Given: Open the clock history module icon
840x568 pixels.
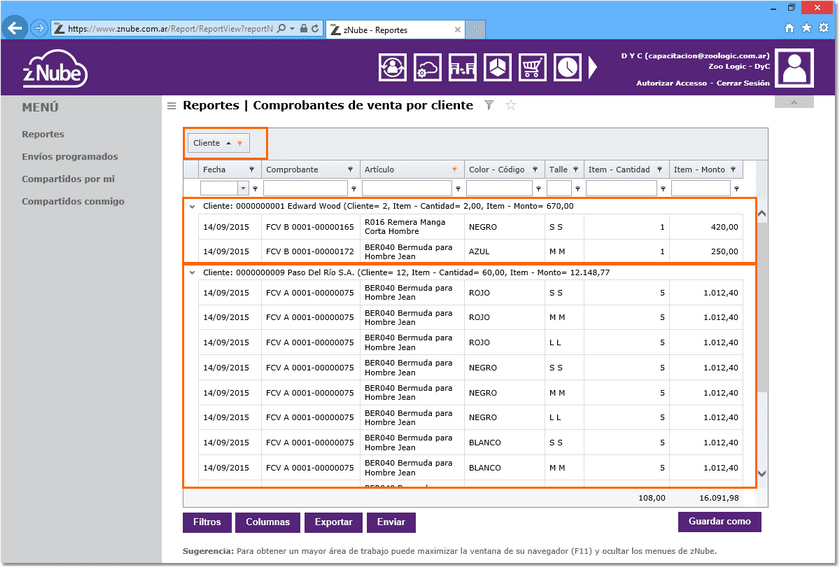Looking at the screenshot, I should [x=567, y=68].
